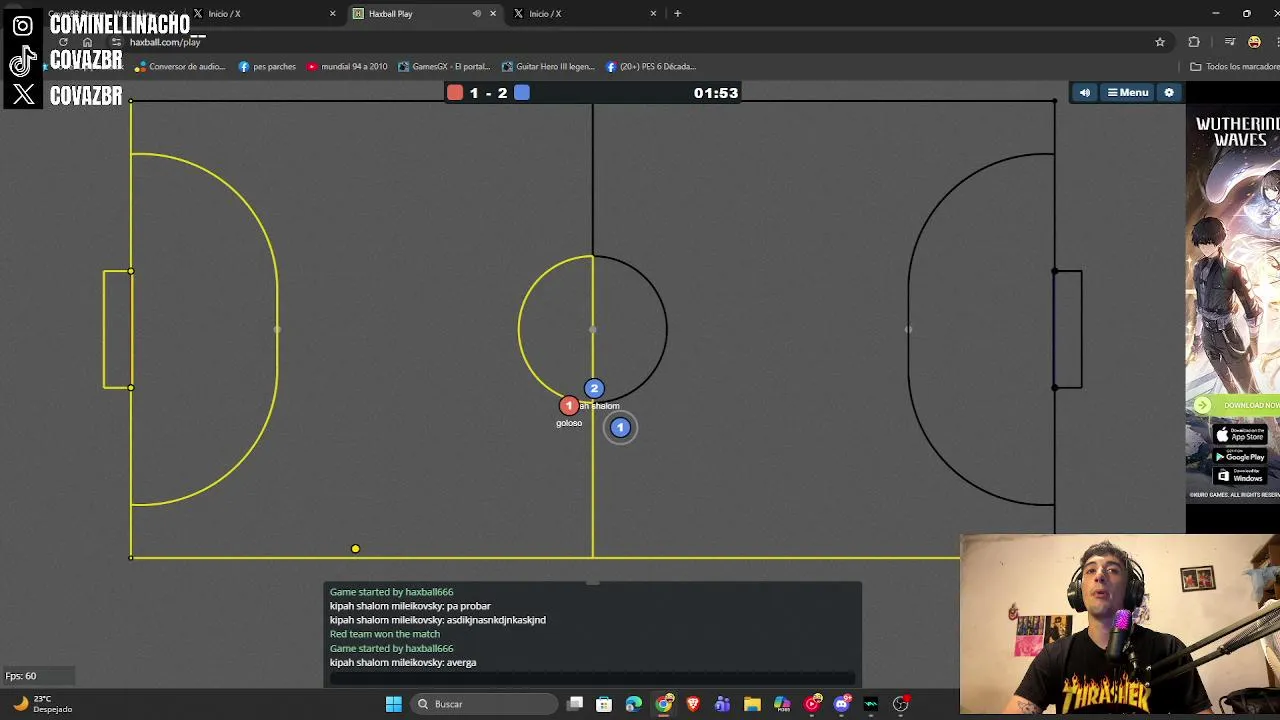Open a new browser tab
This screenshot has width=1280, height=720.
pyautogui.click(x=677, y=14)
